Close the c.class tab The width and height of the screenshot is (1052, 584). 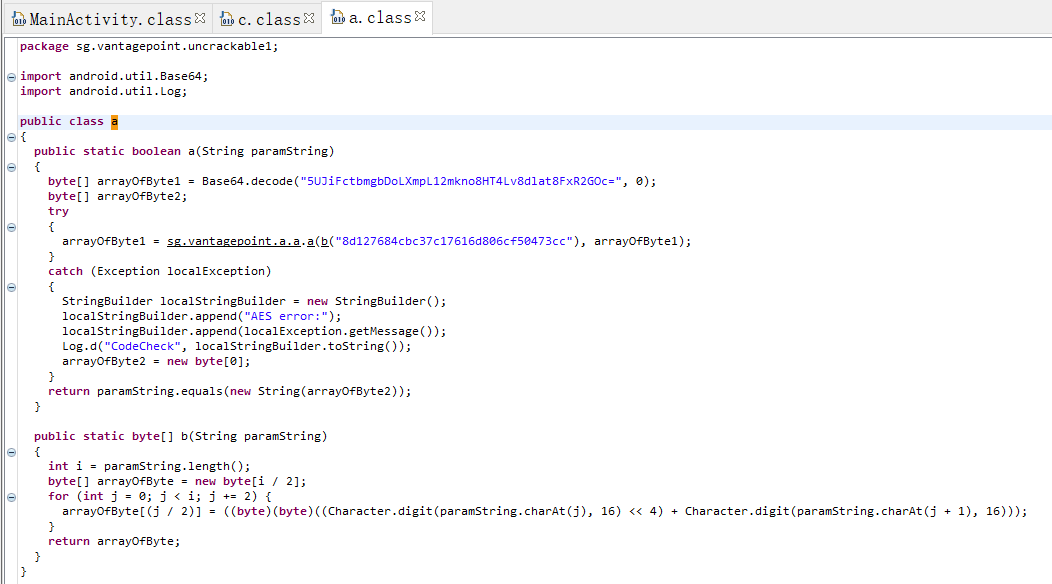309,18
